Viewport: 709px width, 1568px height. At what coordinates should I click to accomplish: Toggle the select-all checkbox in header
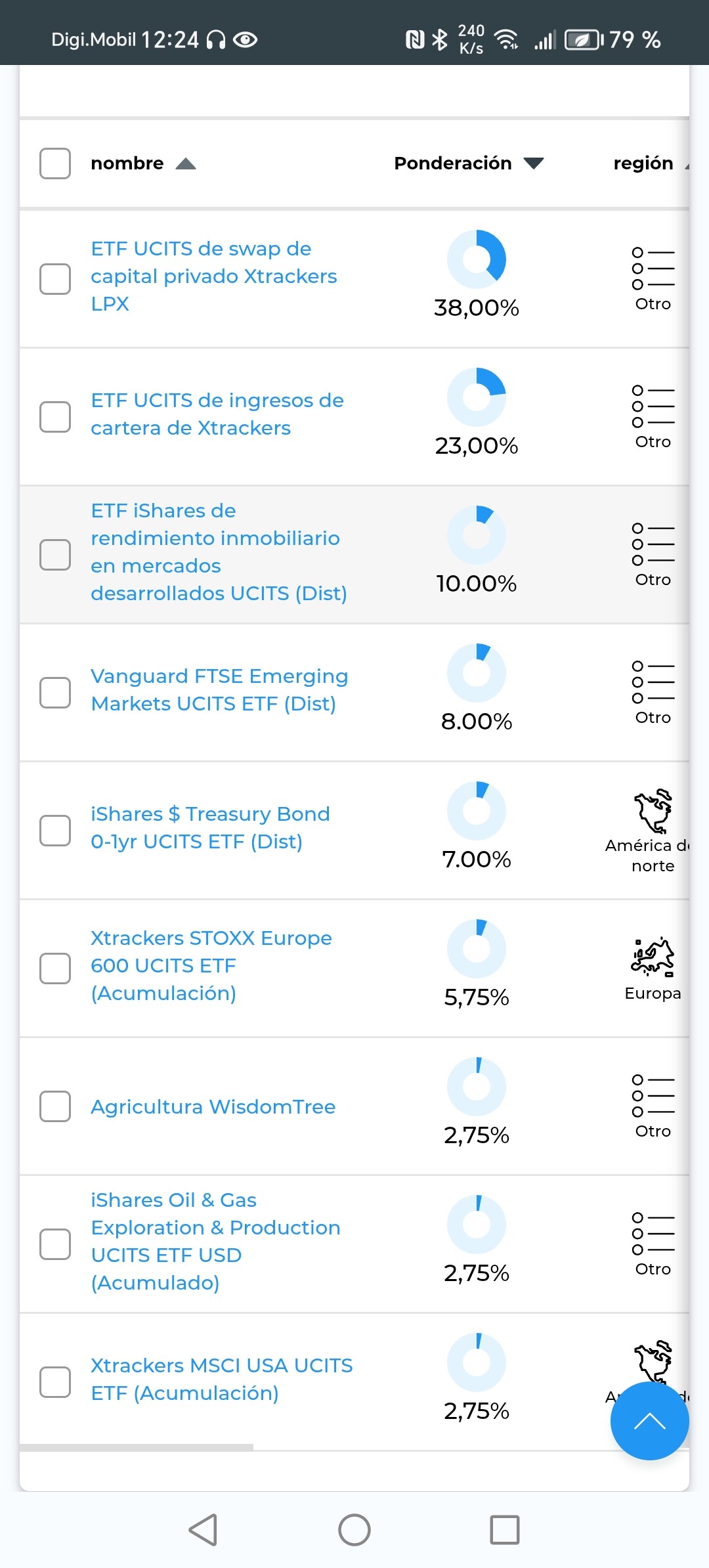(x=55, y=163)
